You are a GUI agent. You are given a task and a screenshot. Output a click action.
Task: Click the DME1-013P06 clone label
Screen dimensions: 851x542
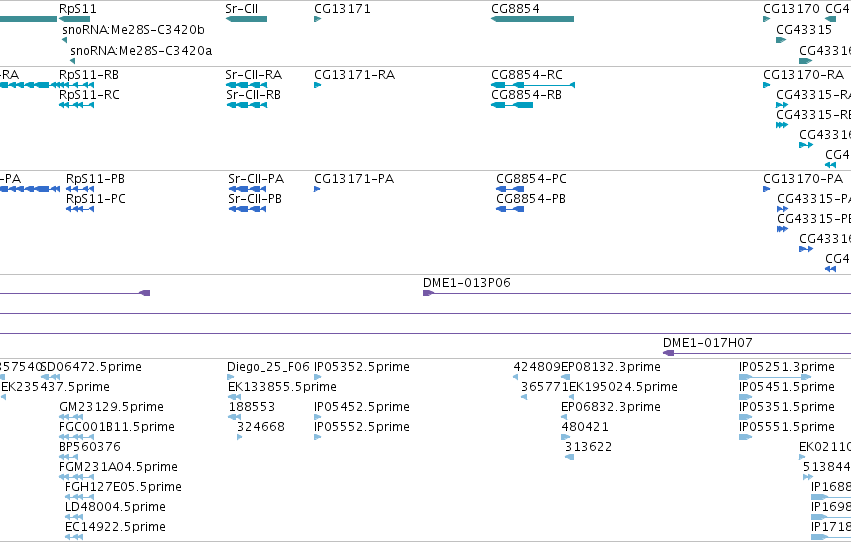click(x=466, y=283)
